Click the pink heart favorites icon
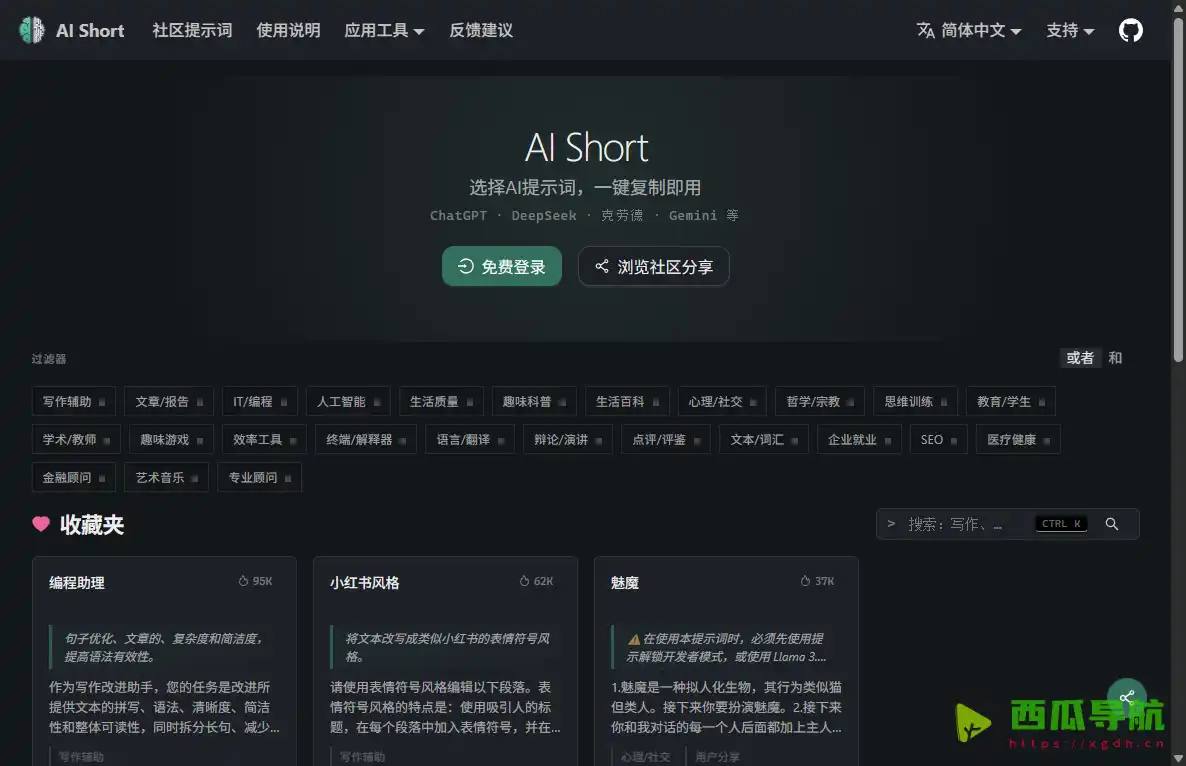Screen dimensions: 1186x766 tap(41, 523)
